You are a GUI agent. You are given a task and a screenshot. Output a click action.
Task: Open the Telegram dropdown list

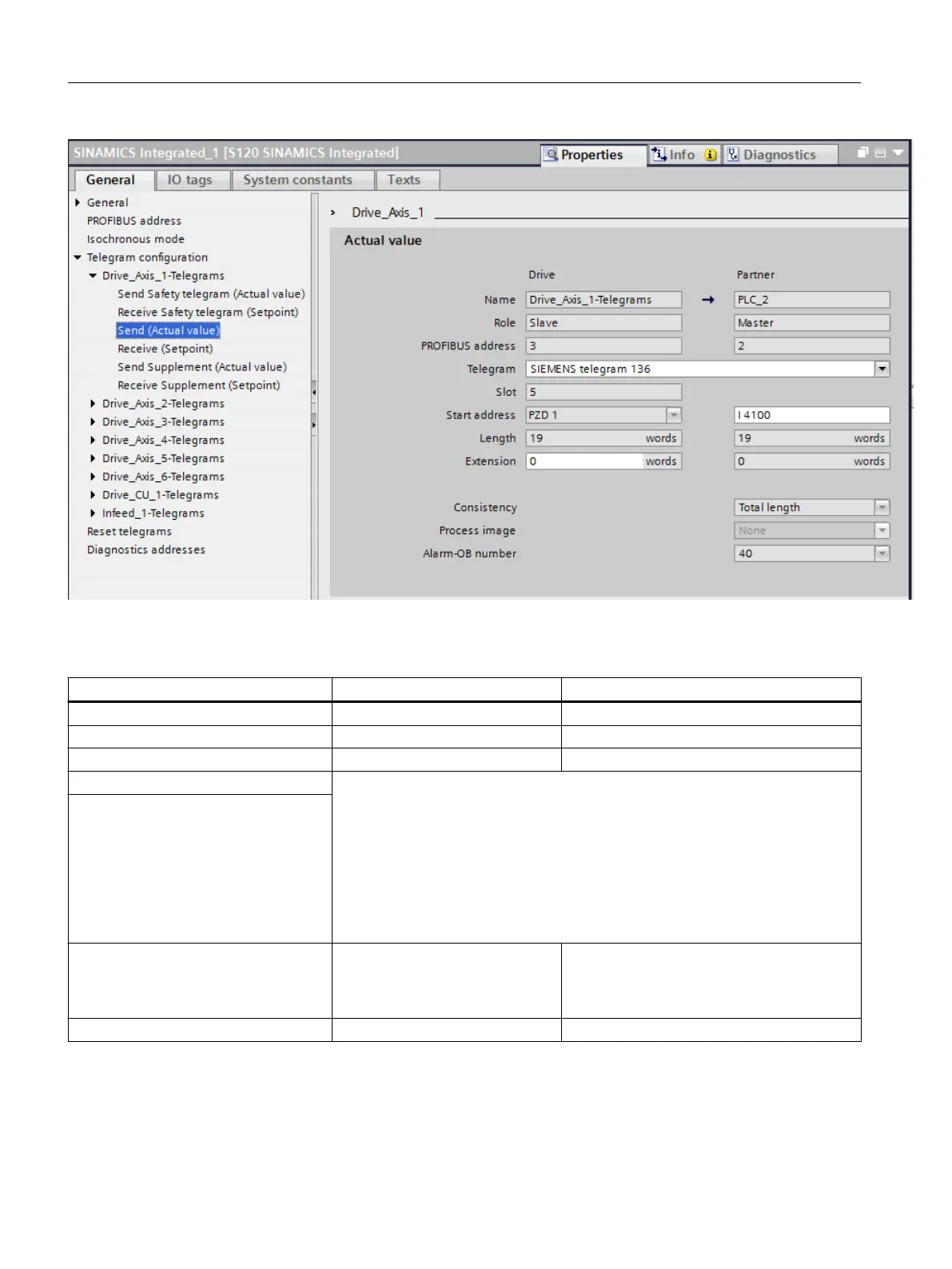coord(882,369)
